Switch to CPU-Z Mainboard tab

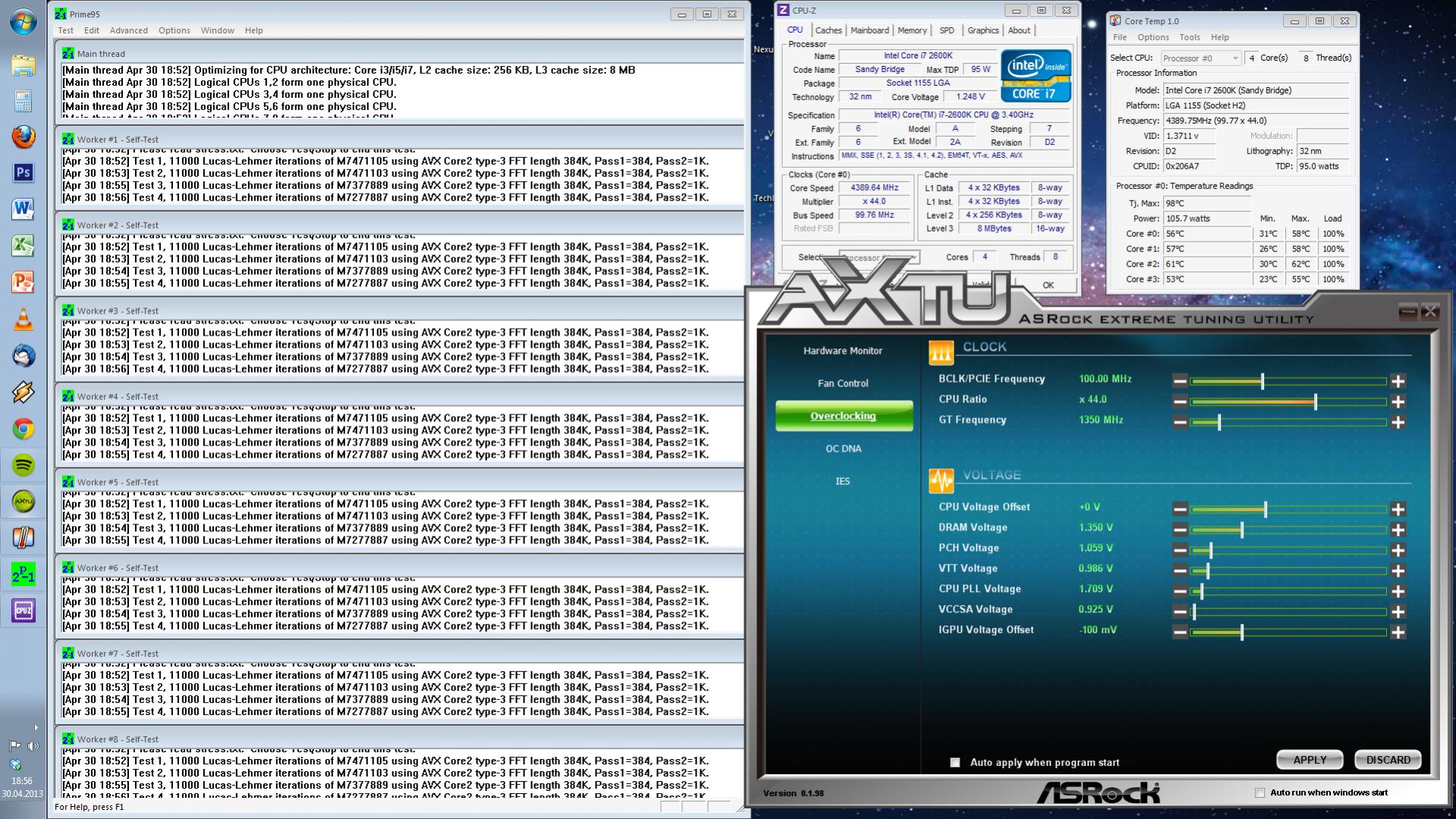click(x=870, y=30)
